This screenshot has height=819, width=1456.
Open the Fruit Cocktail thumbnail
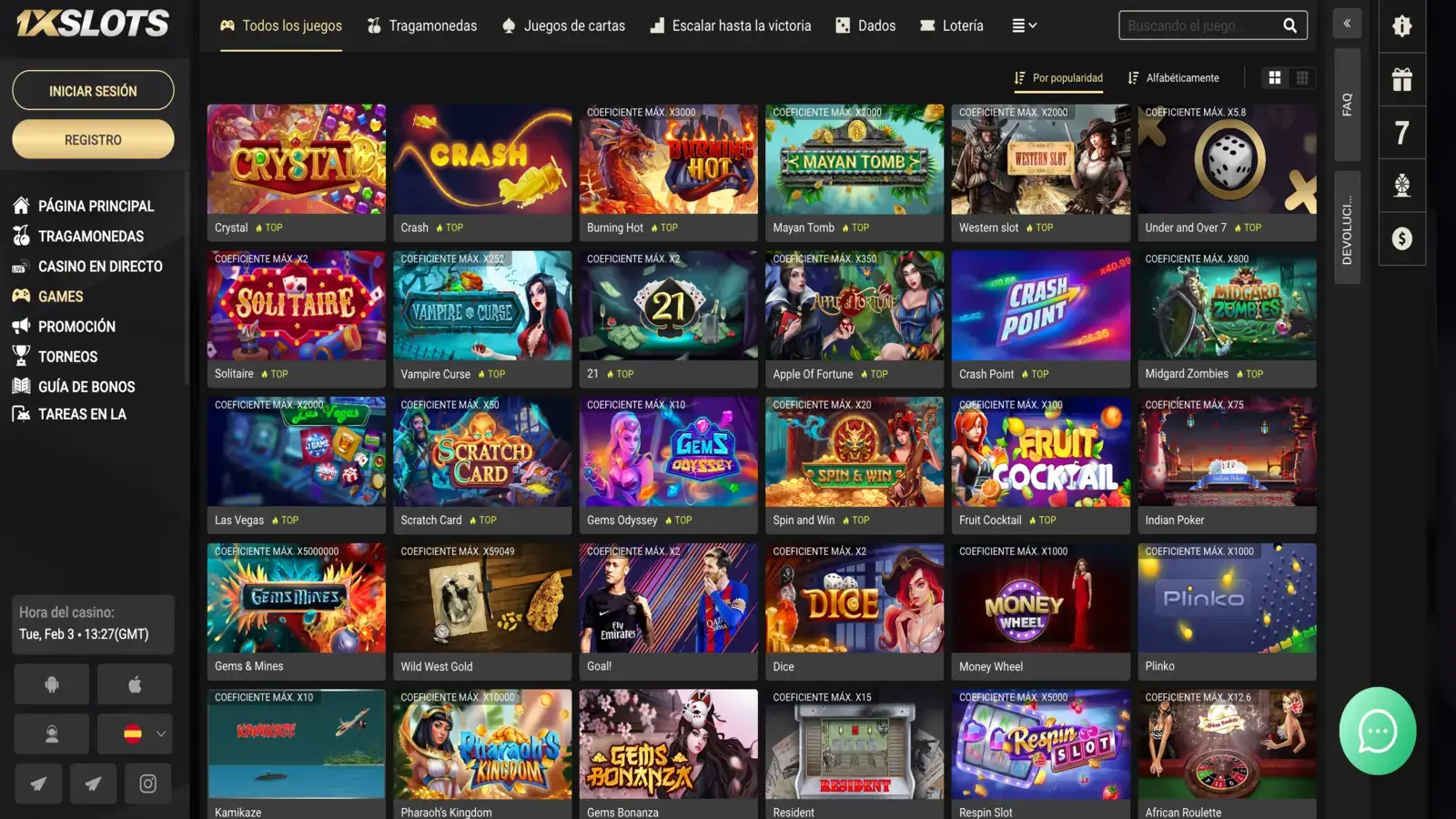(x=1041, y=452)
